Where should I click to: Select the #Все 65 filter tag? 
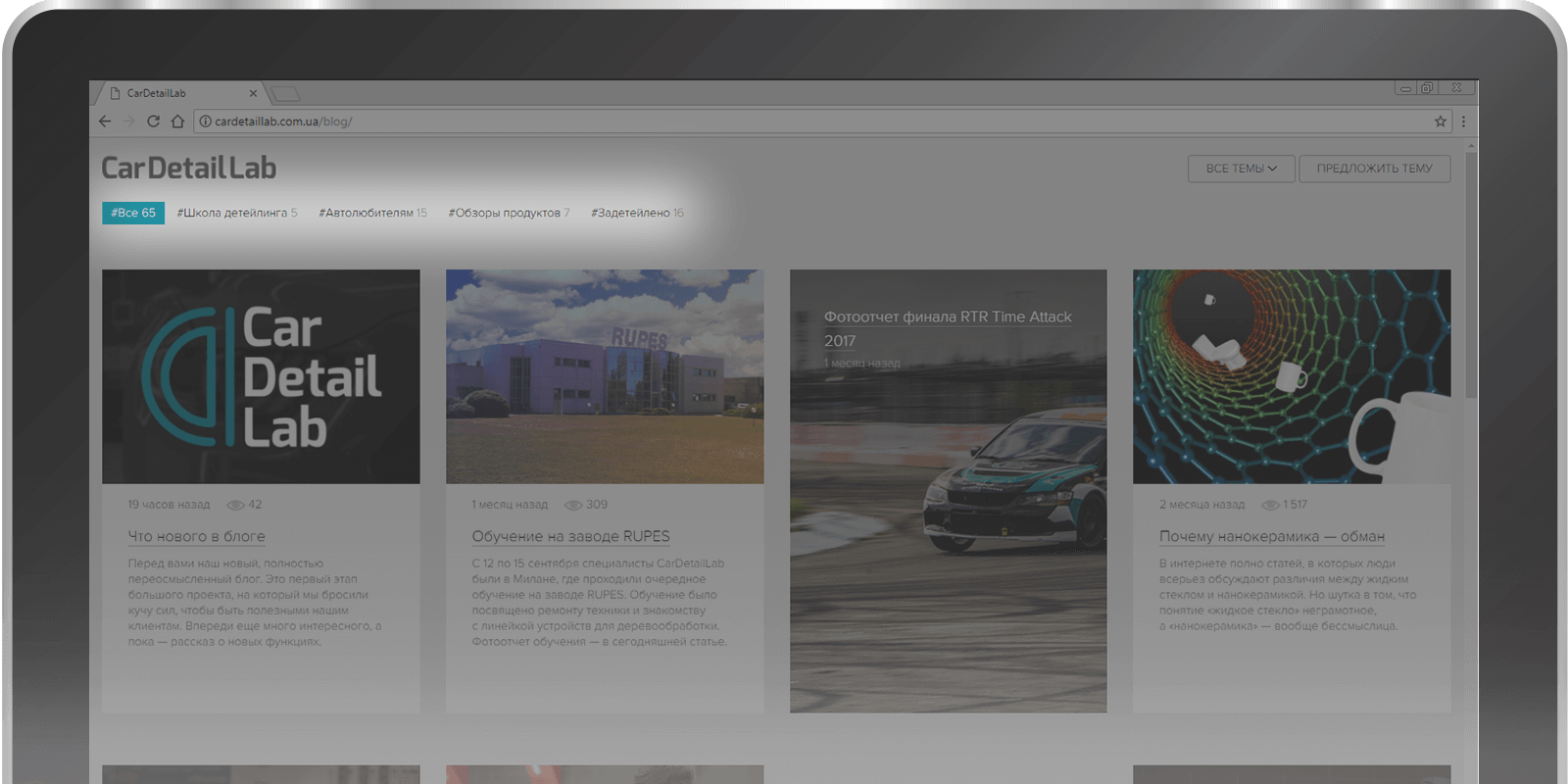pos(133,213)
